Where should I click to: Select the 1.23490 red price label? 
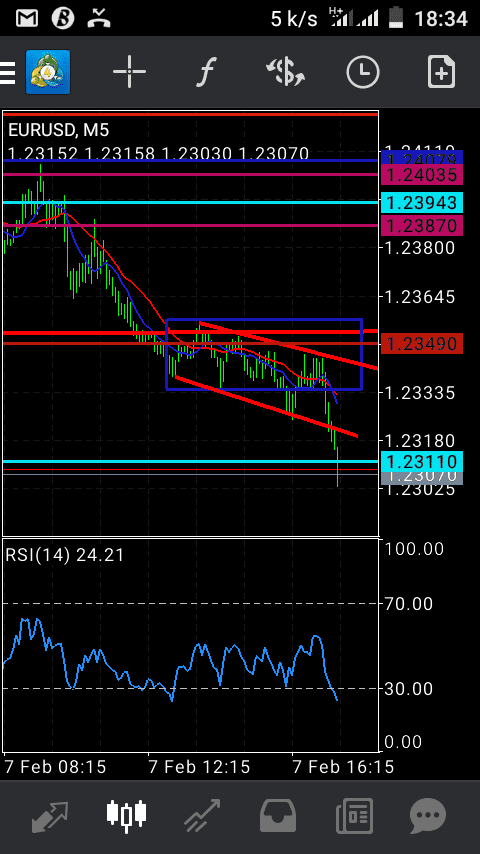[422, 344]
